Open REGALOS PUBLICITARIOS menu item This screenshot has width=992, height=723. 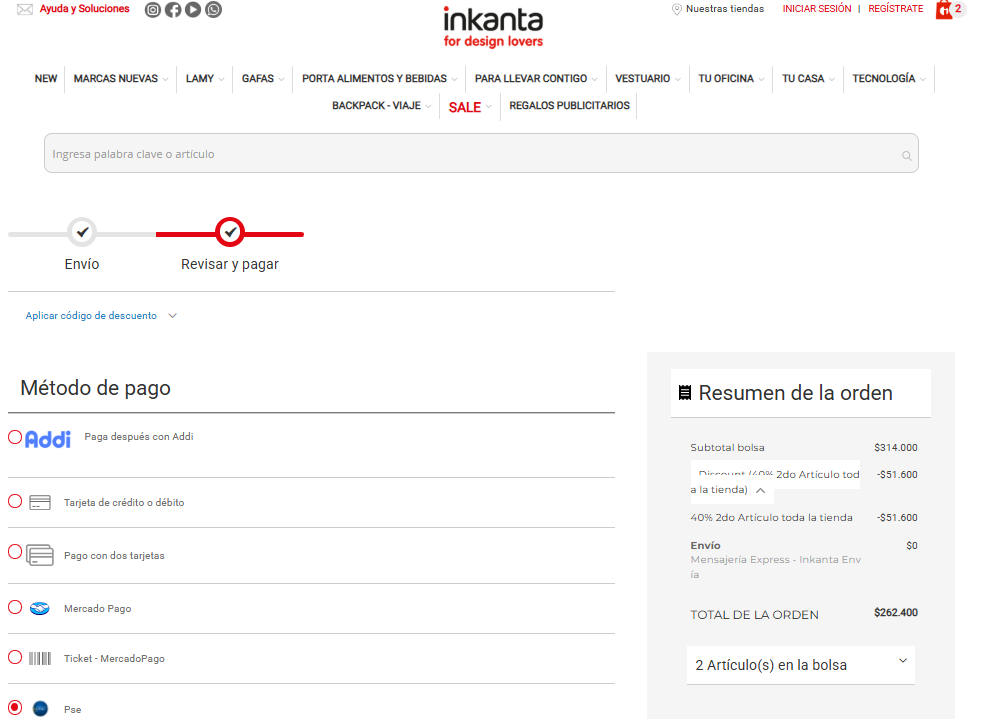(x=569, y=106)
